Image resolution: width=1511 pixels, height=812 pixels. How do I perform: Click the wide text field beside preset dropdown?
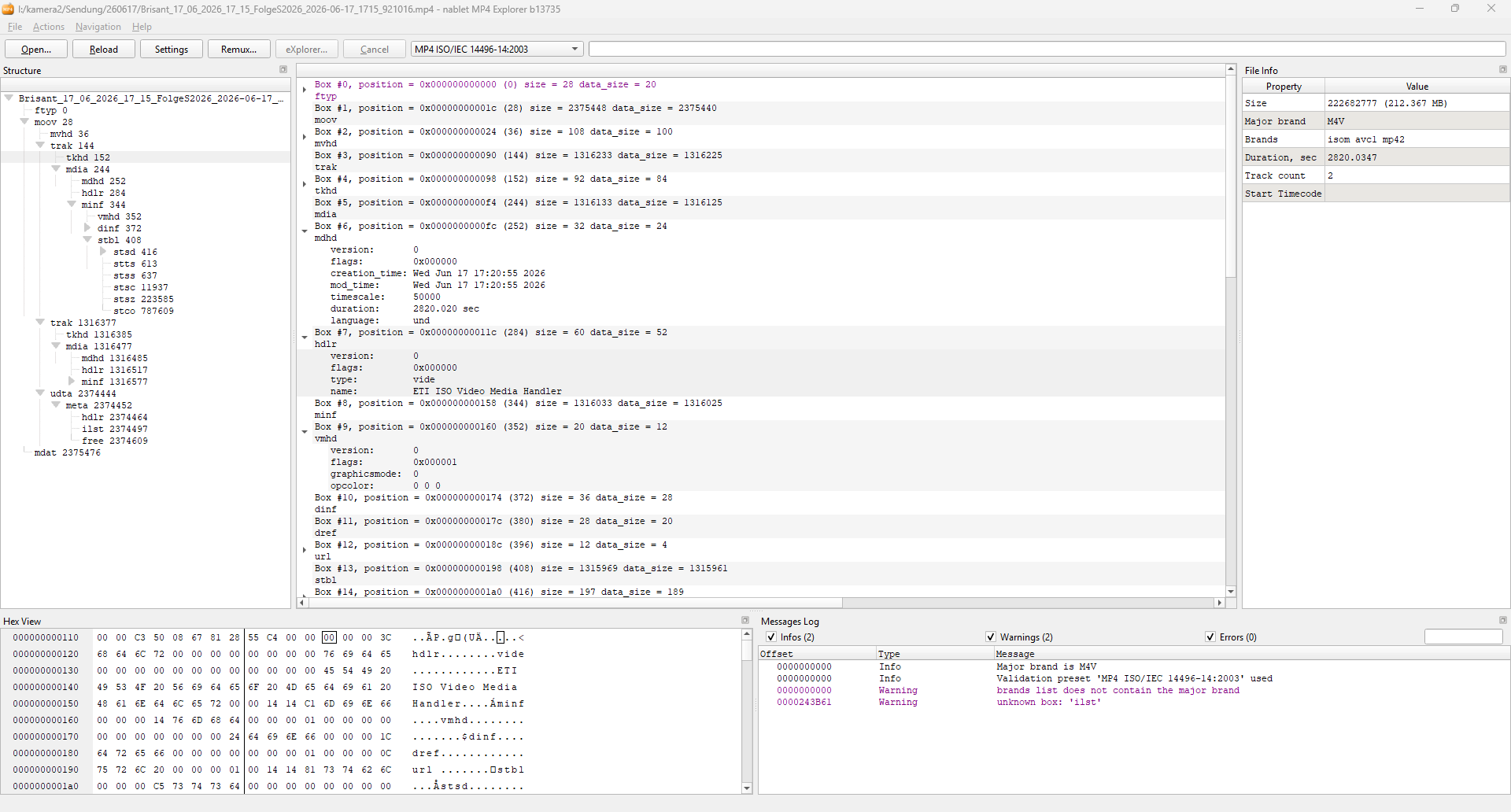click(1047, 49)
